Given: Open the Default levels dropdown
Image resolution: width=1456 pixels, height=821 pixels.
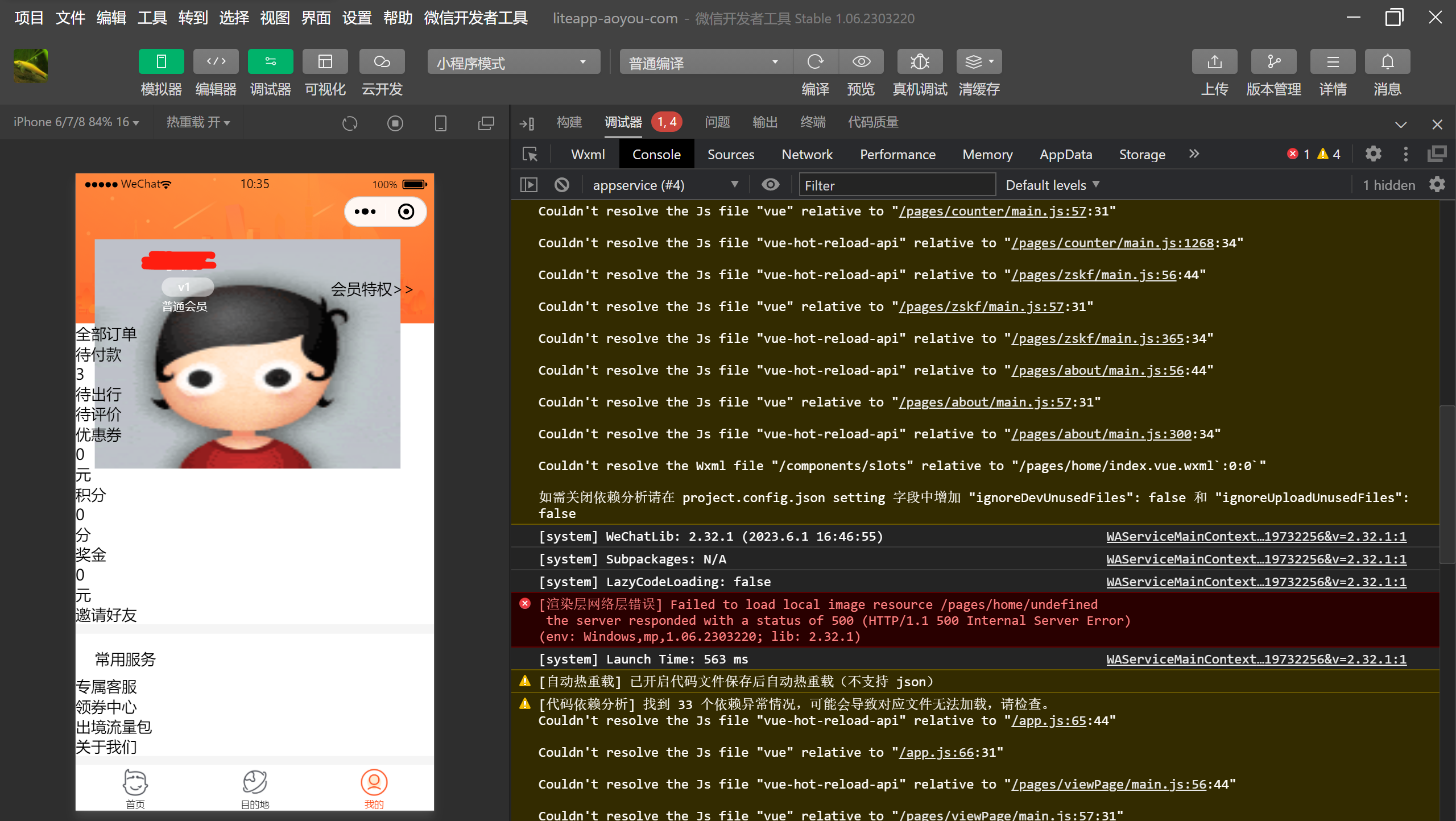Looking at the screenshot, I should [x=1053, y=185].
